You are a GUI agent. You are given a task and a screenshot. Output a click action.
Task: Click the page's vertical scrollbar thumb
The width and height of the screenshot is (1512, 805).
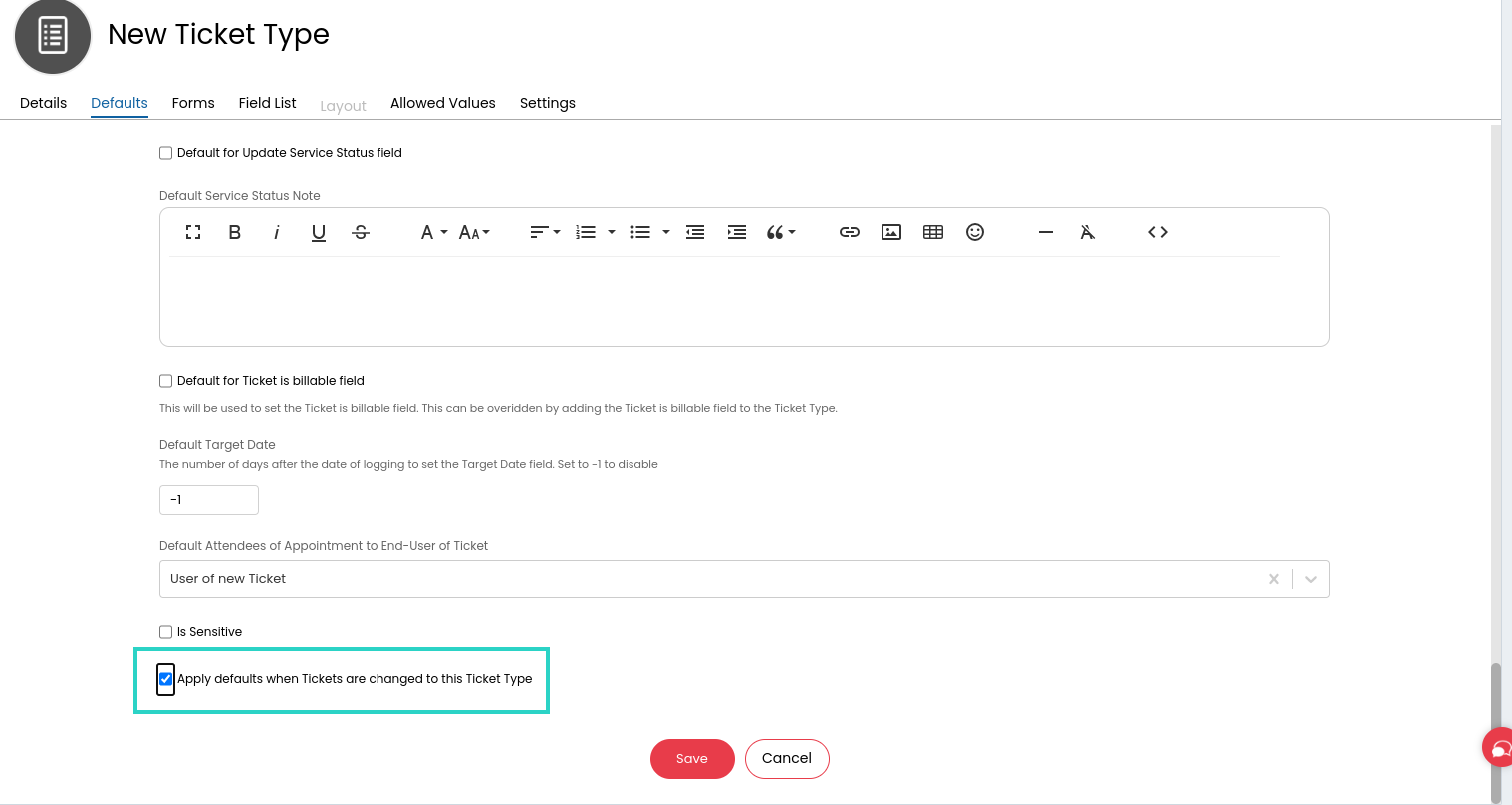[1495, 730]
